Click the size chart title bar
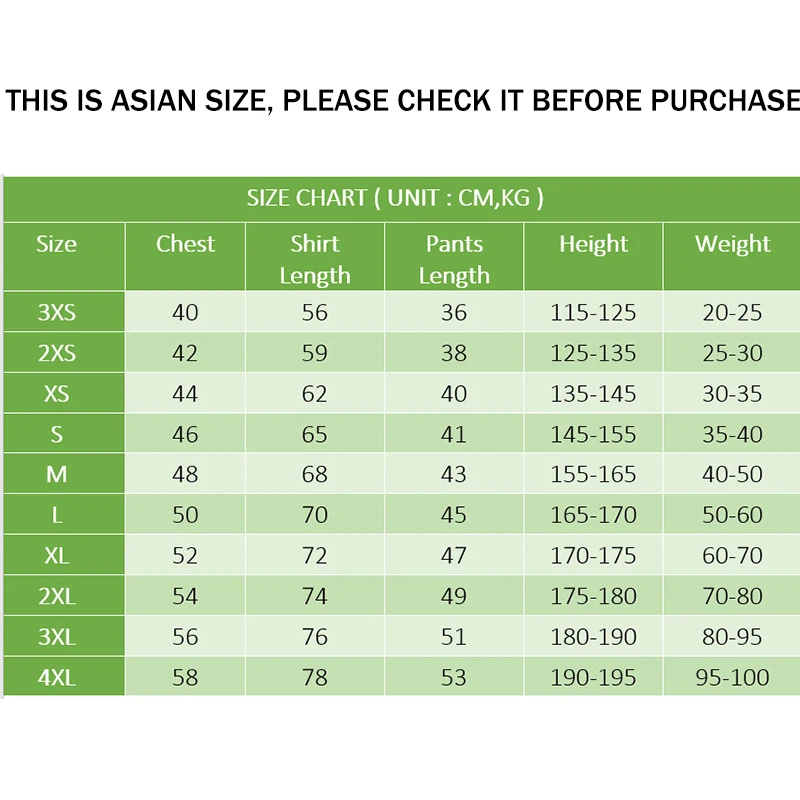 (x=396, y=198)
